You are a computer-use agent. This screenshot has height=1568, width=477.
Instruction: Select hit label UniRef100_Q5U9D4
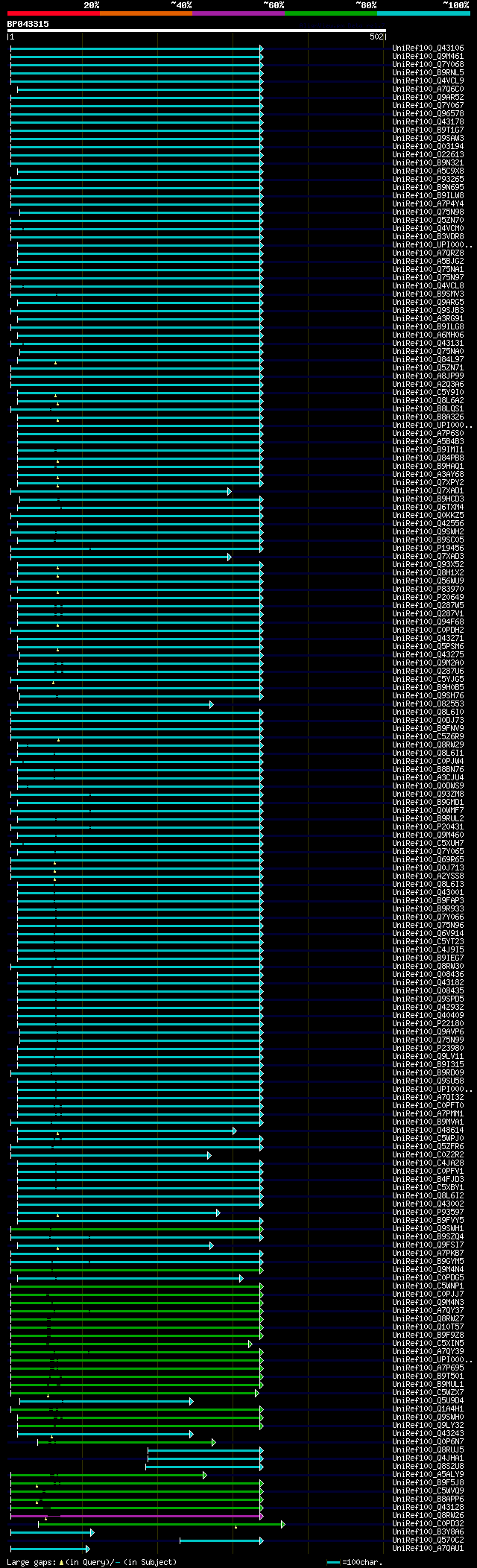[x=428, y=1401]
